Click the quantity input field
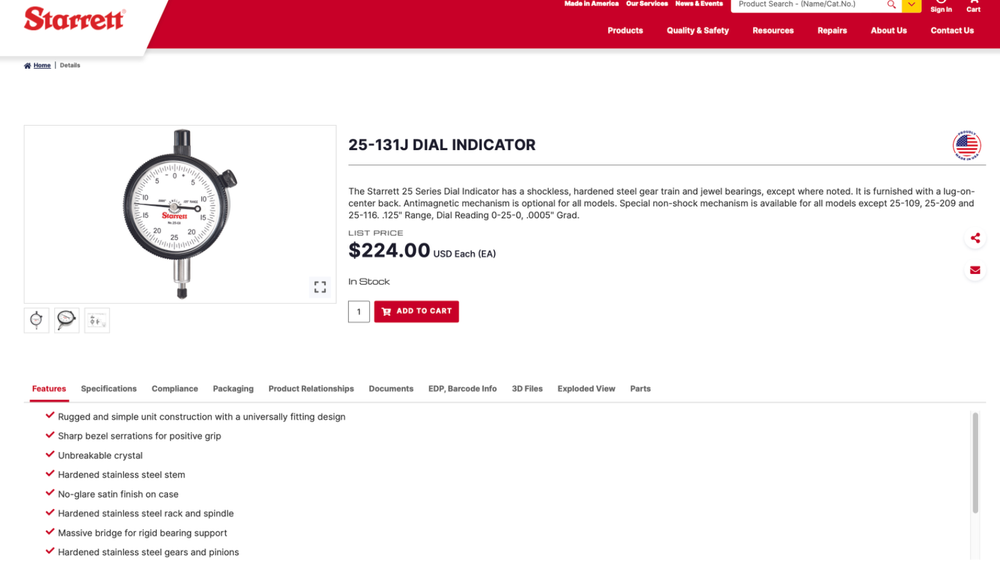Viewport: 1000px width, 579px height. (359, 312)
